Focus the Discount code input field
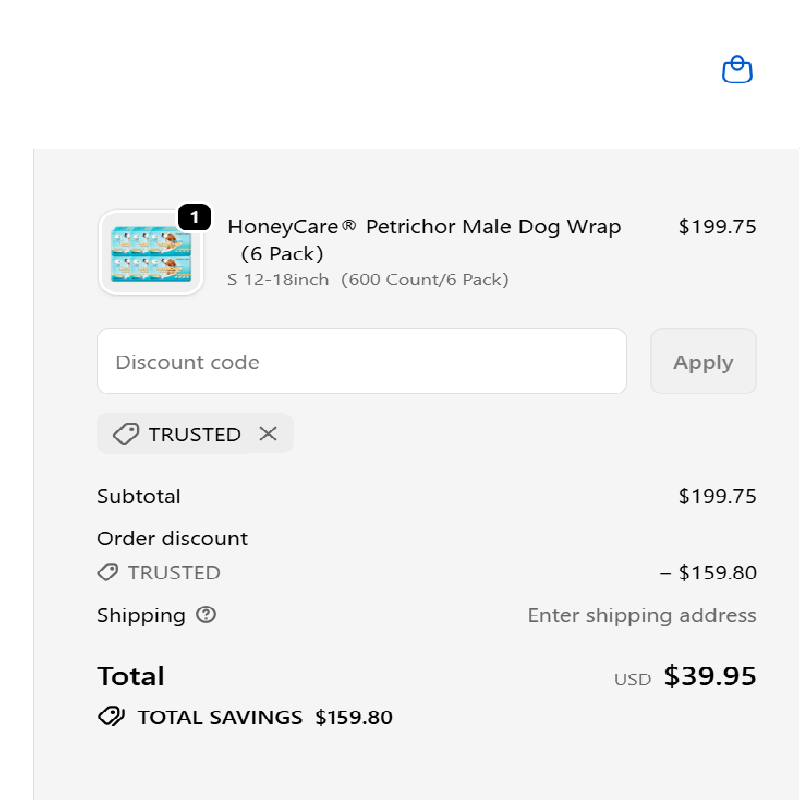The image size is (800, 800). point(361,362)
